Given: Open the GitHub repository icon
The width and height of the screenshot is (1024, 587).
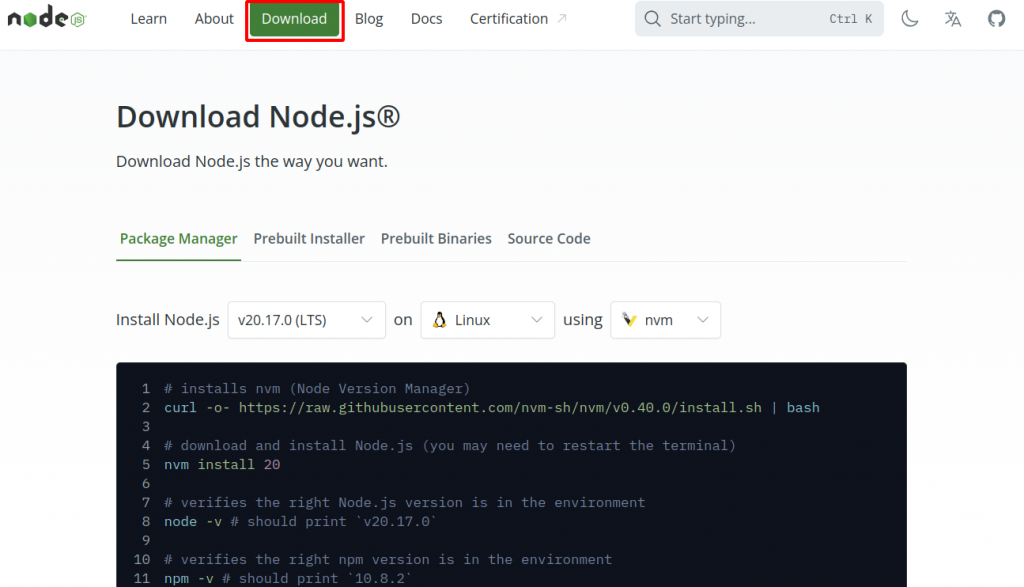Looking at the screenshot, I should pos(996,18).
